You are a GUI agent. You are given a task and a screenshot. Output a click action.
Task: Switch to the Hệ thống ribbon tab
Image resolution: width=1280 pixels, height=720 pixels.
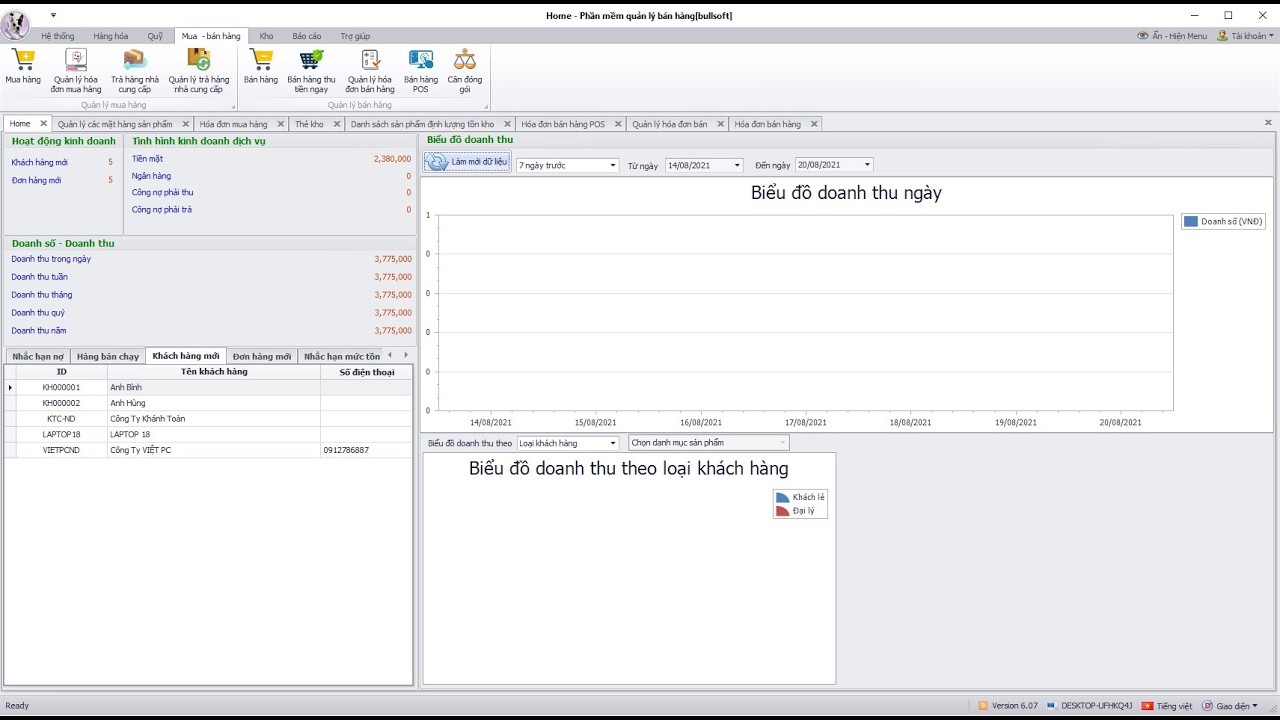tap(58, 36)
